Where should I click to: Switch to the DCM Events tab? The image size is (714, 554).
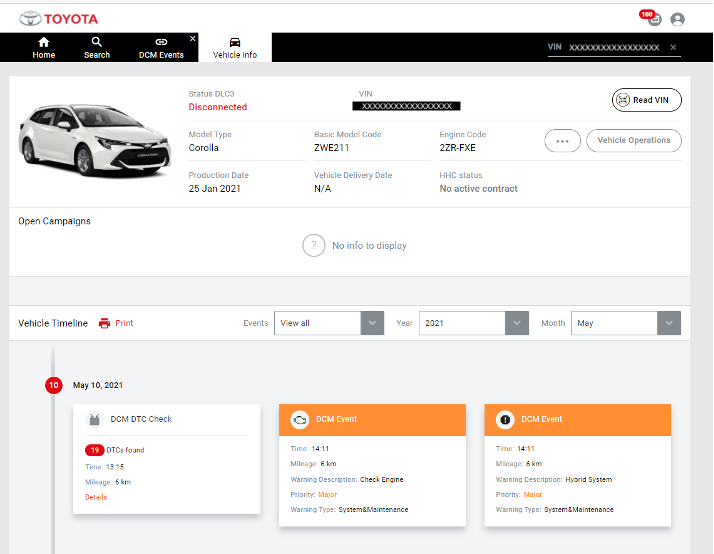[161, 48]
